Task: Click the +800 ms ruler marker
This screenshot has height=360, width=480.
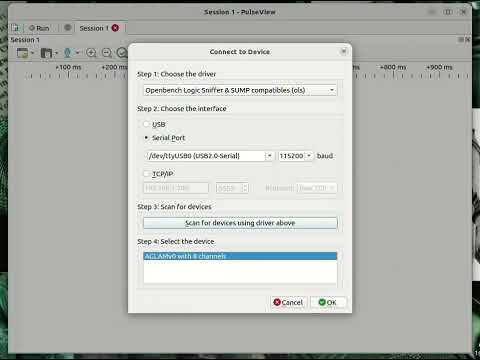Action: (x=393, y=67)
